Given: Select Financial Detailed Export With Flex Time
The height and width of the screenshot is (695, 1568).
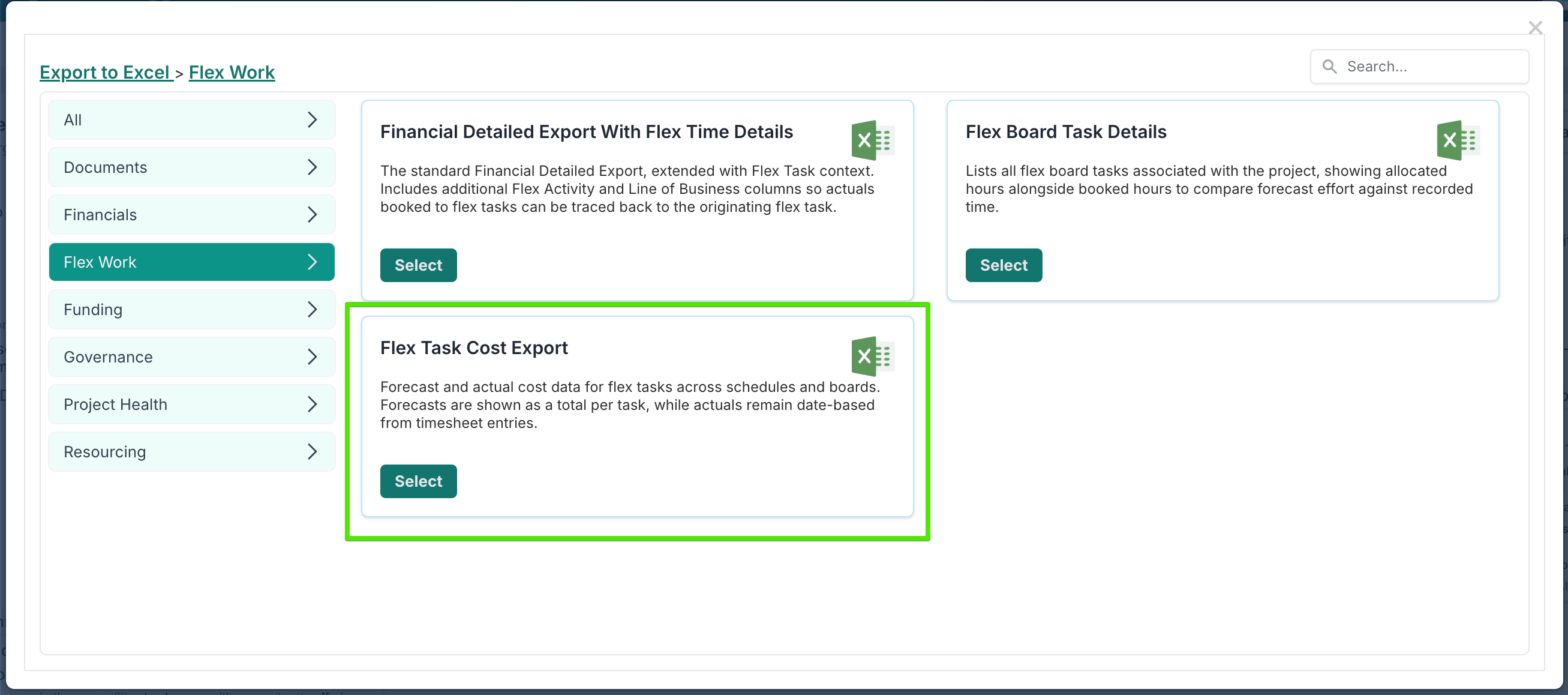Looking at the screenshot, I should tap(418, 265).
